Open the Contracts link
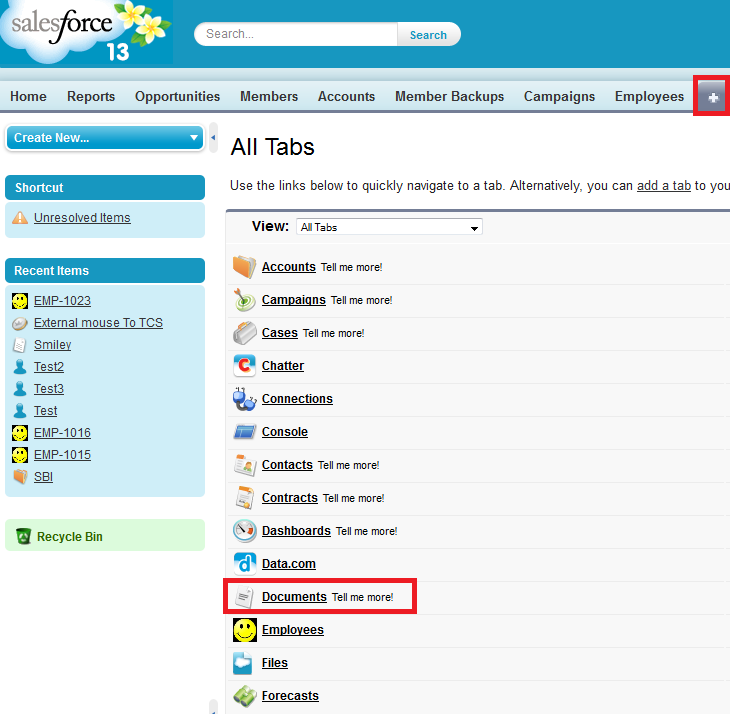Viewport: 730px width, 714px height. [290, 498]
